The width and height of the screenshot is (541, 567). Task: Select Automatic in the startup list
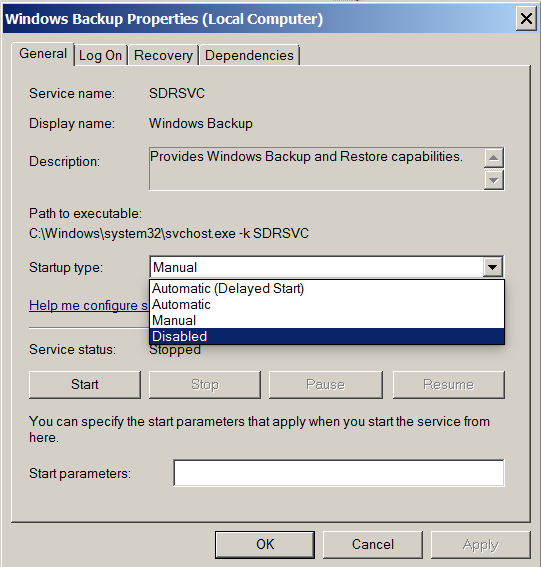pos(327,304)
